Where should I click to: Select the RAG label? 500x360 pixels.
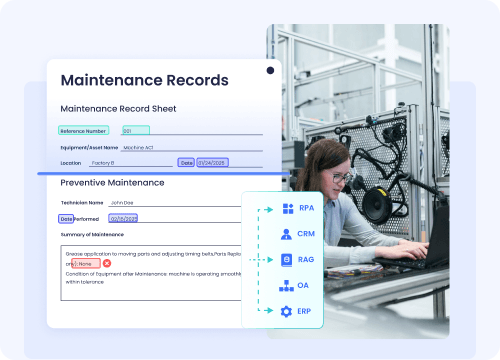coord(306,259)
